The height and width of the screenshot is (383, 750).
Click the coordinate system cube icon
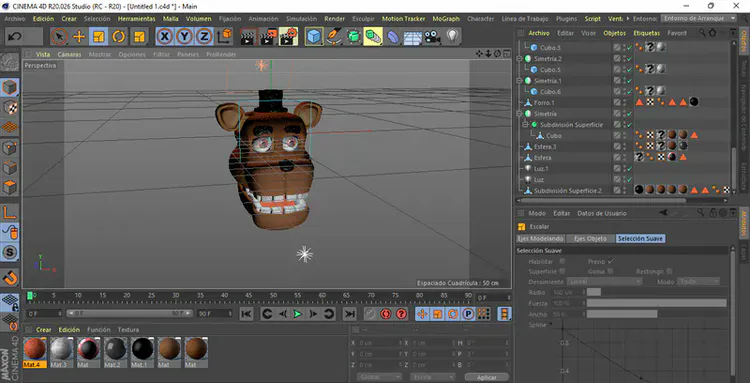tap(224, 36)
